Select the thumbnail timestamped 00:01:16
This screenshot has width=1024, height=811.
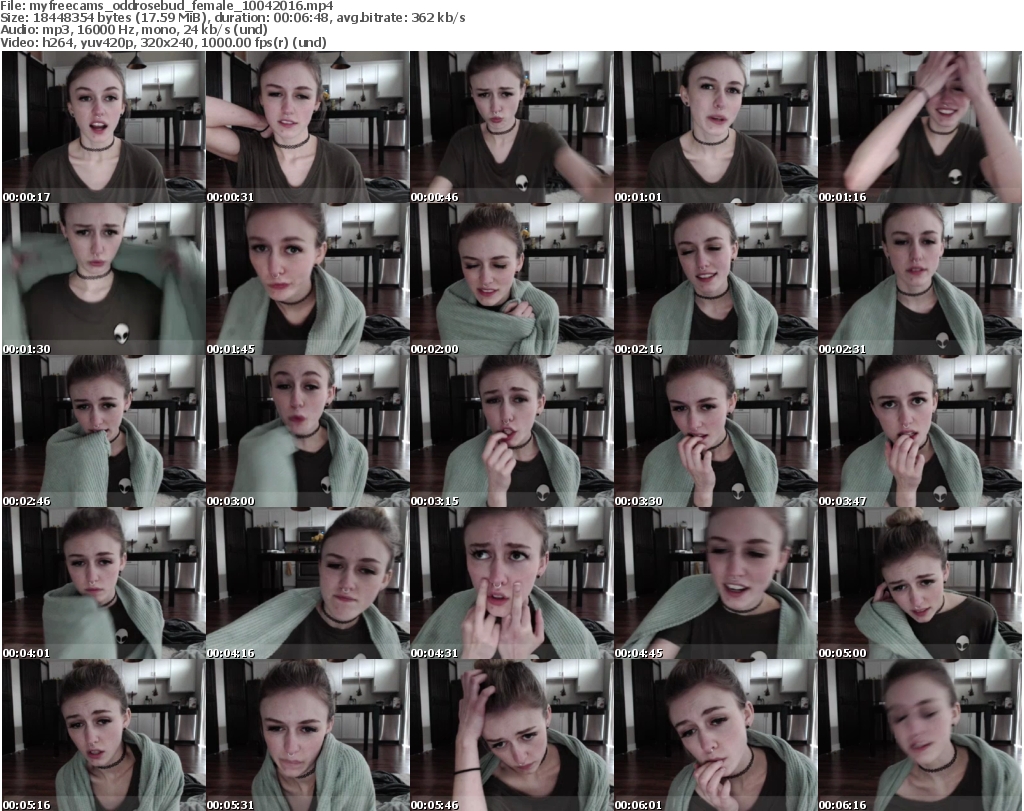click(919, 128)
